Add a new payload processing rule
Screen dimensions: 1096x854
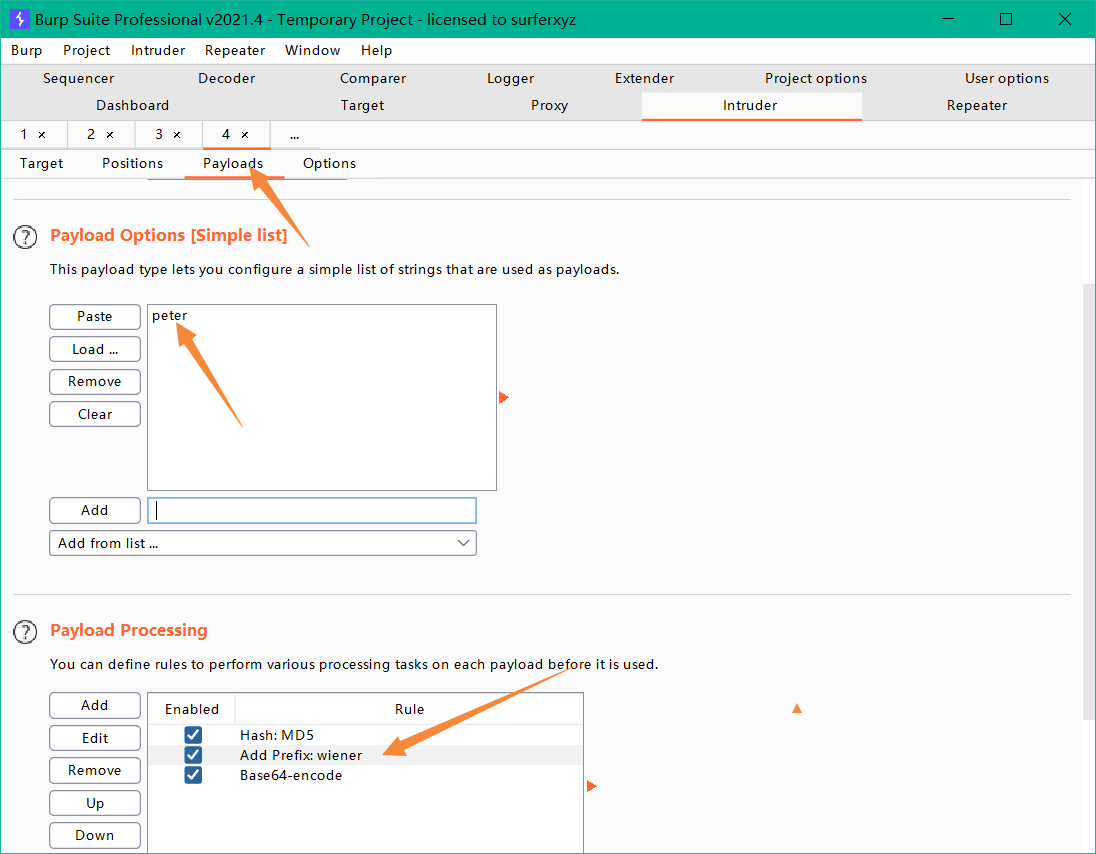pos(95,705)
